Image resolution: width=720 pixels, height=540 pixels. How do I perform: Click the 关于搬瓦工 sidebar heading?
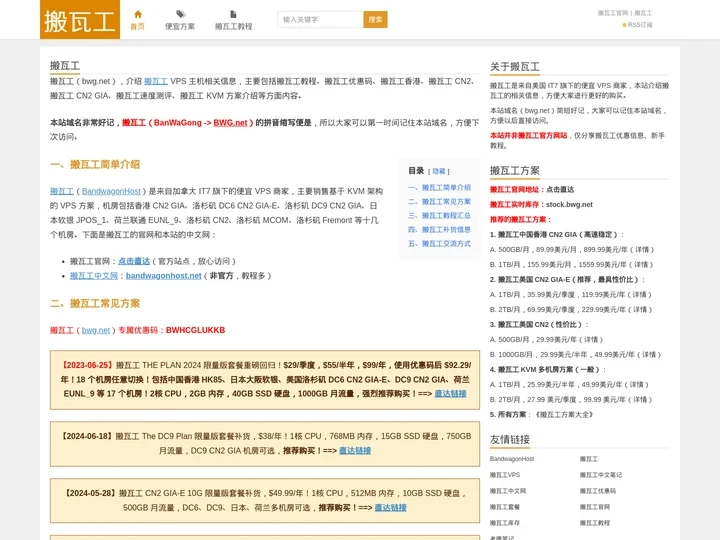pyautogui.click(x=515, y=67)
